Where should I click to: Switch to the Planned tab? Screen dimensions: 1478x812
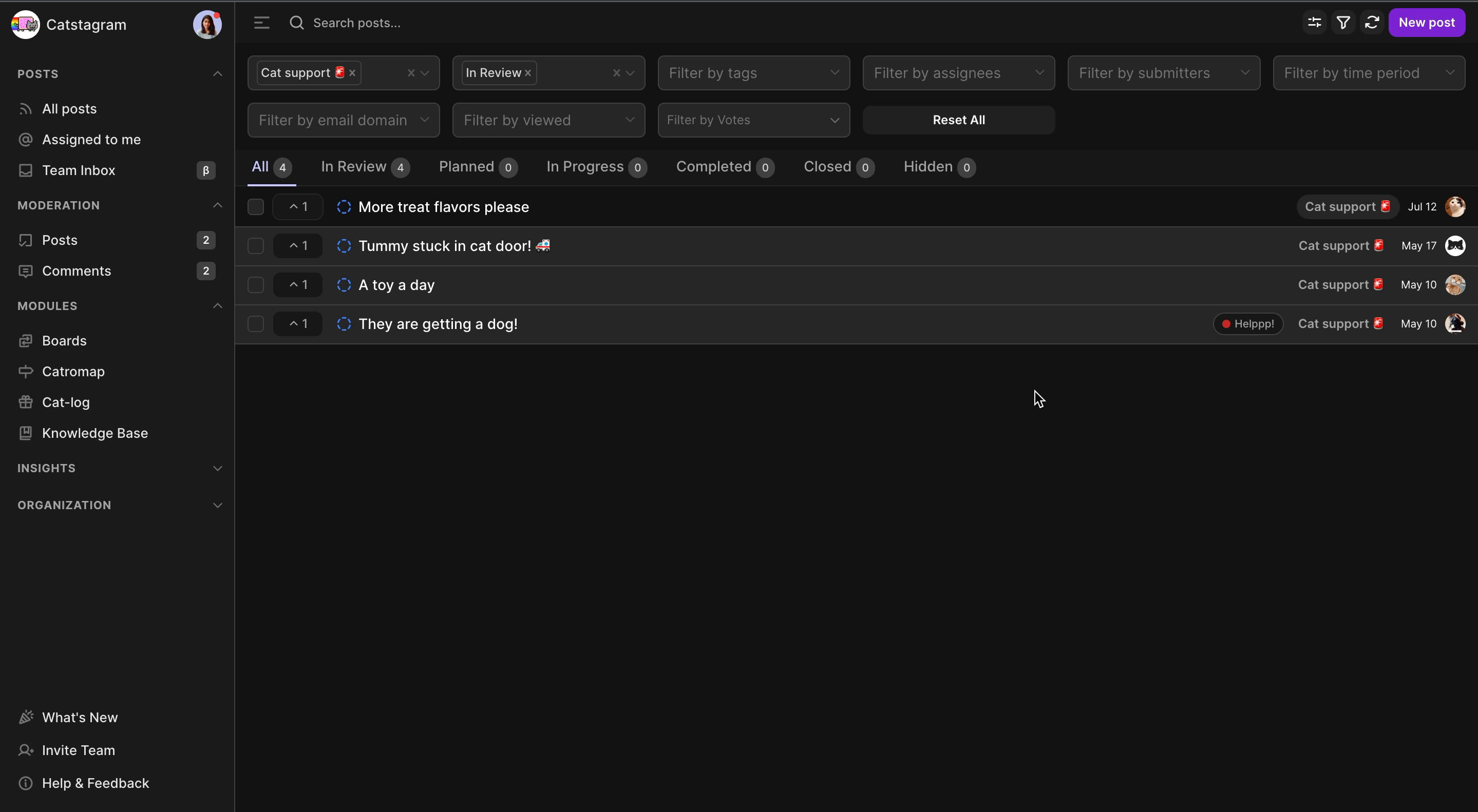(478, 167)
